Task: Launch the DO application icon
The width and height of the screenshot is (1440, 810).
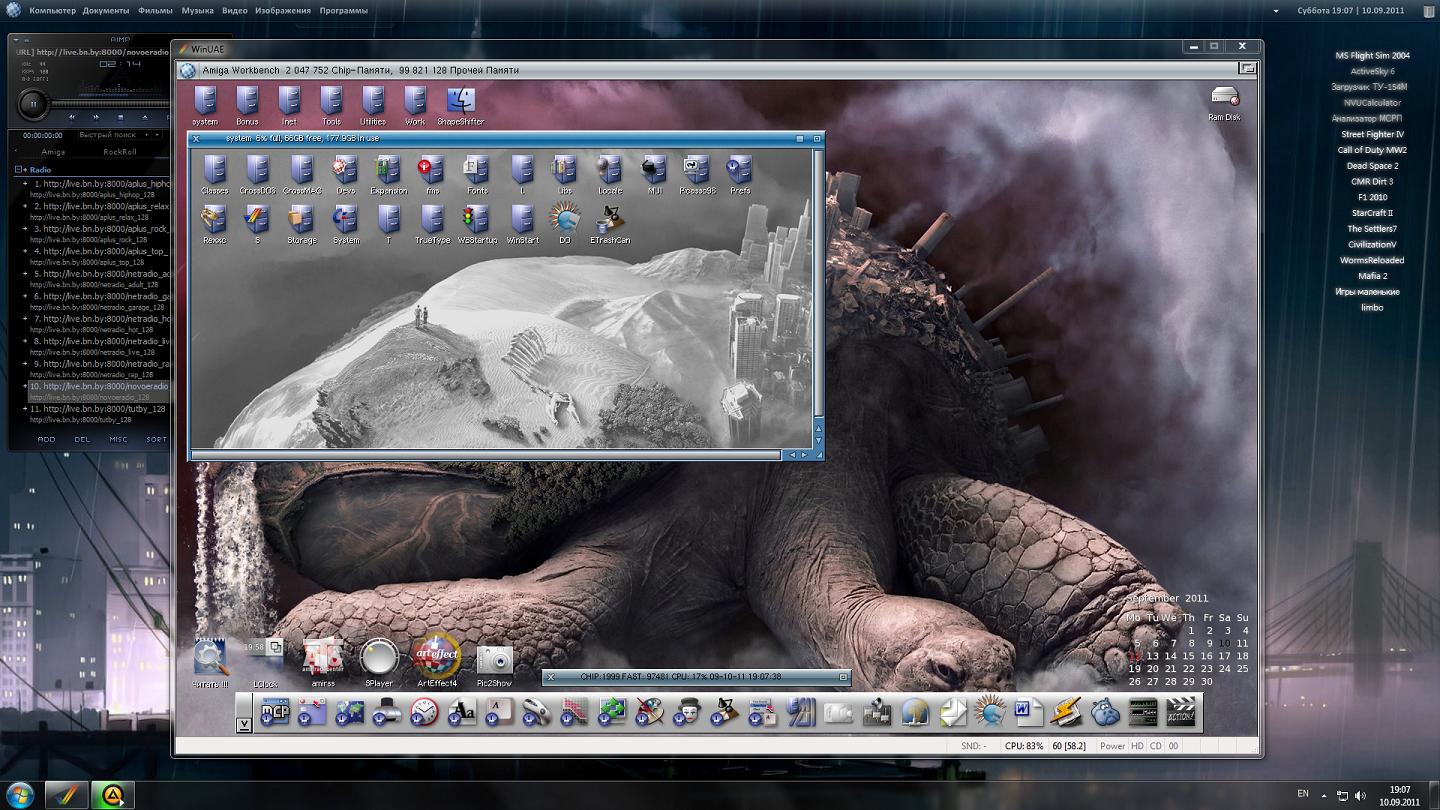Action: [x=564, y=224]
